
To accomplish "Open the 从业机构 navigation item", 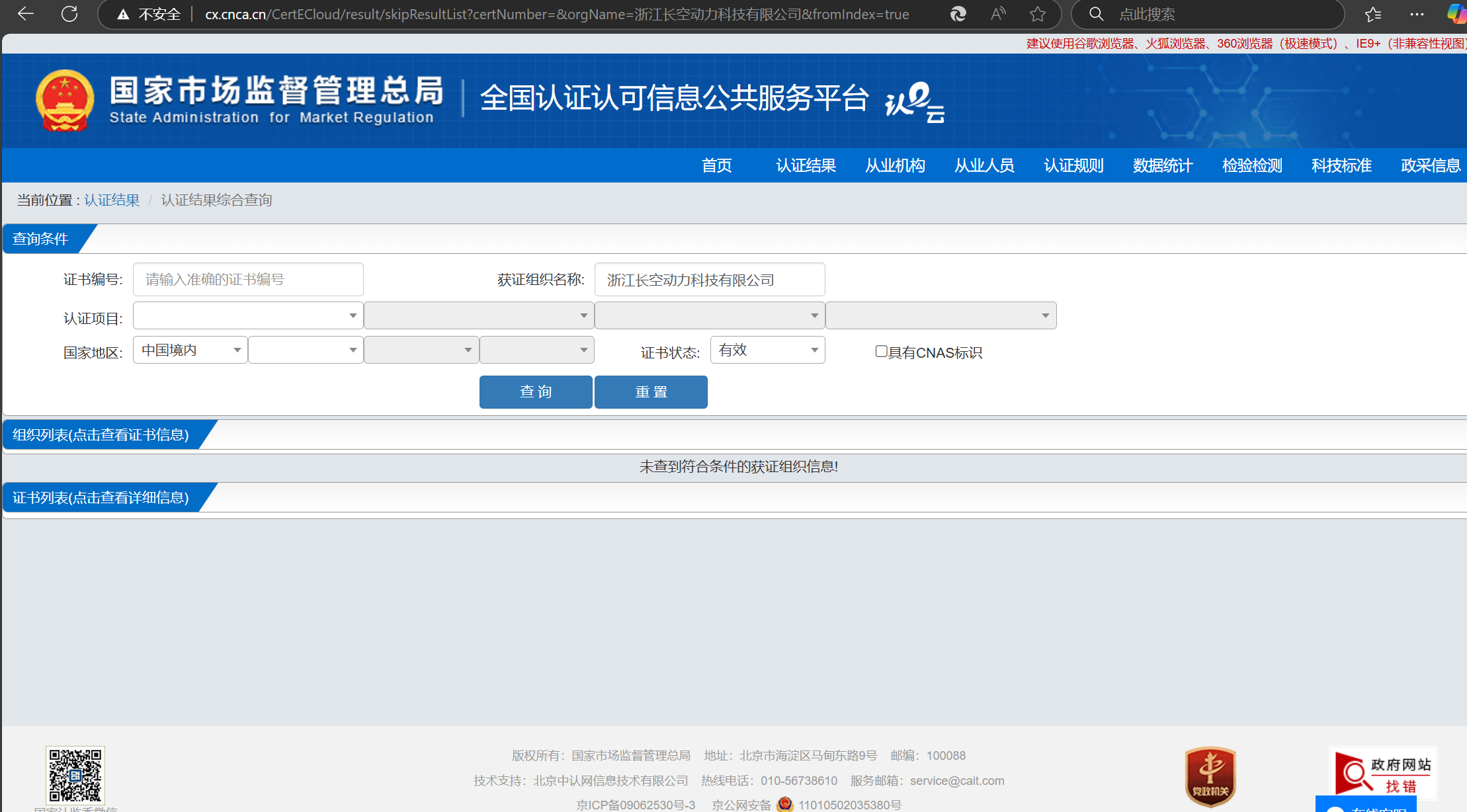I will coord(895,165).
